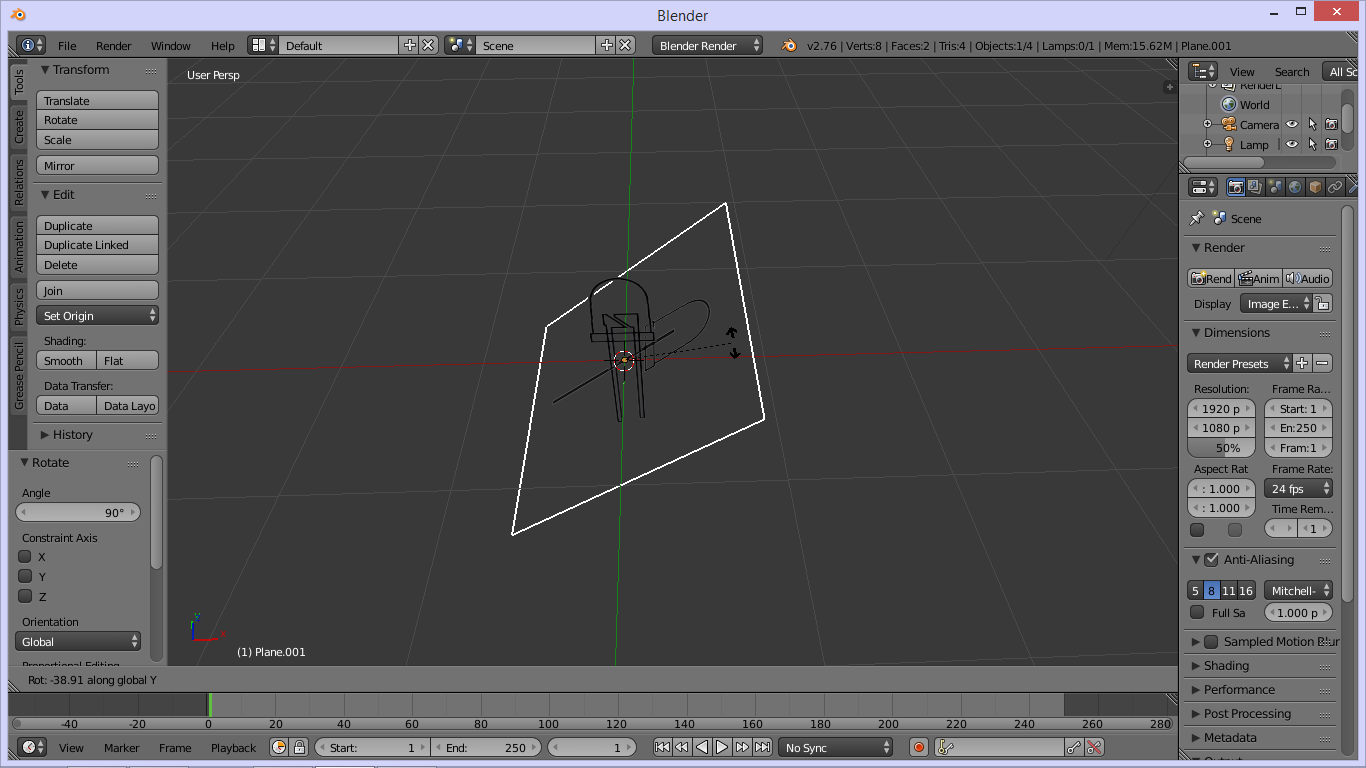Switch to the Create tool shelf tab

(x=18, y=127)
